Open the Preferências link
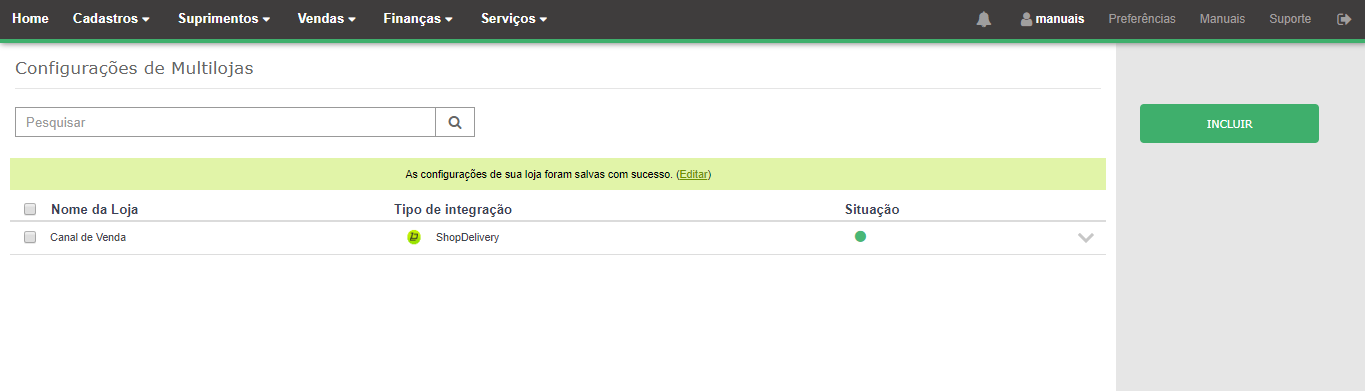This screenshot has width=1365, height=391. coord(1142,19)
